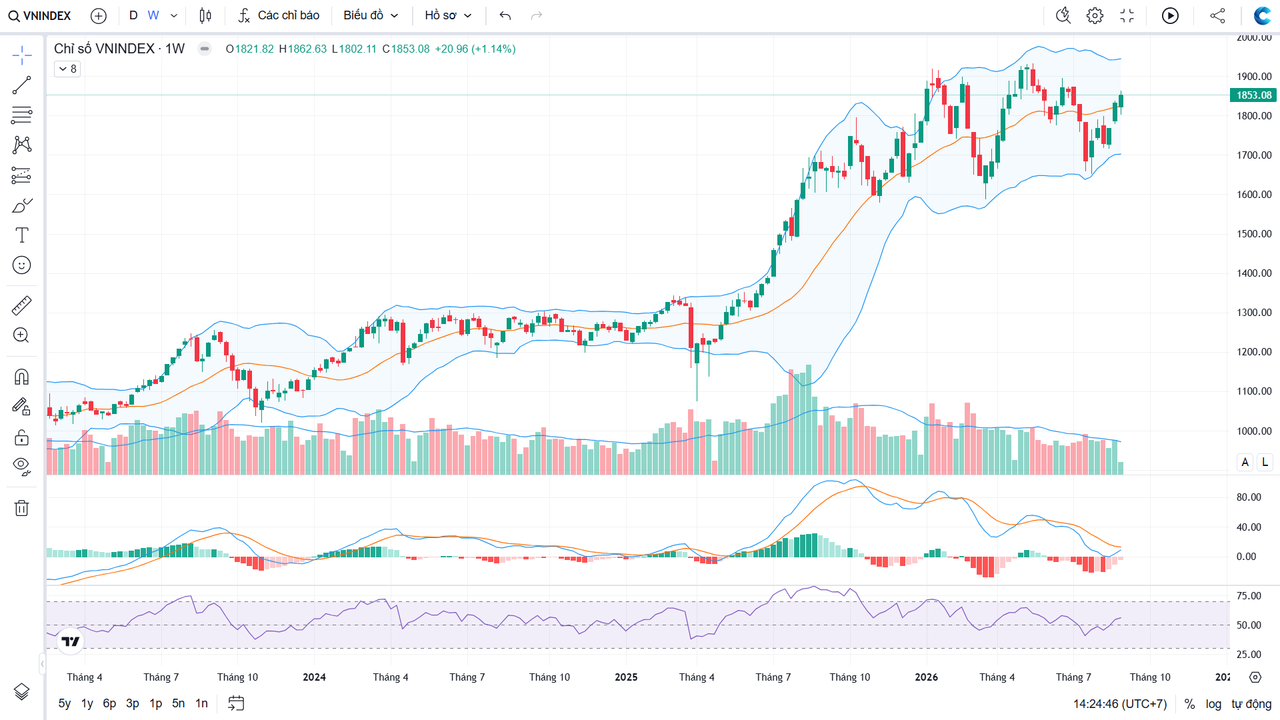
Task: Toggle stay-in-drawing-mode pencil lock
Action: tap(21, 406)
